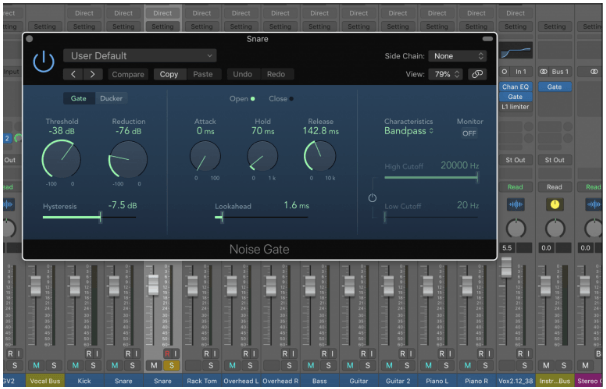The width and height of the screenshot is (606, 389).
Task: Solo the Overhead L channel
Action: pyautogui.click(x=250, y=365)
